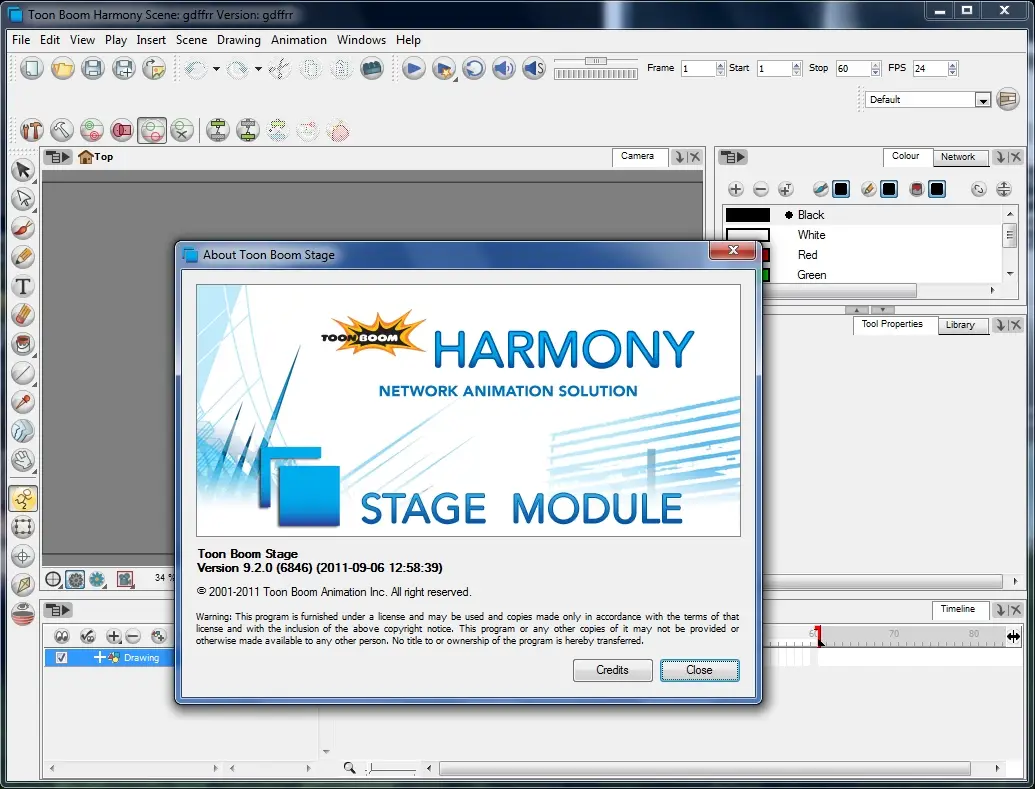Click the Close button in About dialog
Screen dimensions: 1035x789
tap(699, 670)
